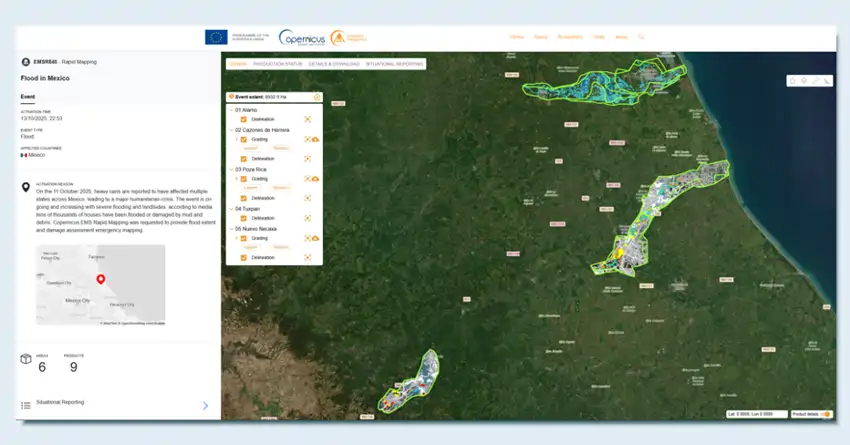Image resolution: width=850 pixels, height=445 pixels.
Task: Expand the 05 Nuevo Necaxa Grading sublayers
Action: click(236, 238)
